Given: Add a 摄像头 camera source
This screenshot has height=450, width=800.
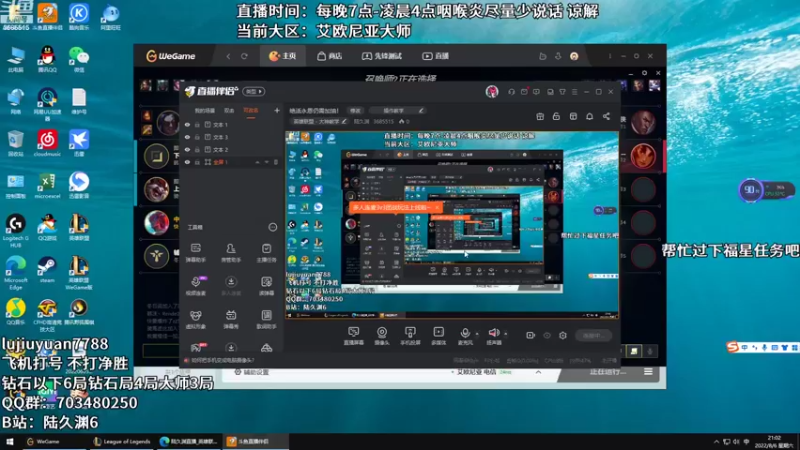Looking at the screenshot, I should [382, 336].
